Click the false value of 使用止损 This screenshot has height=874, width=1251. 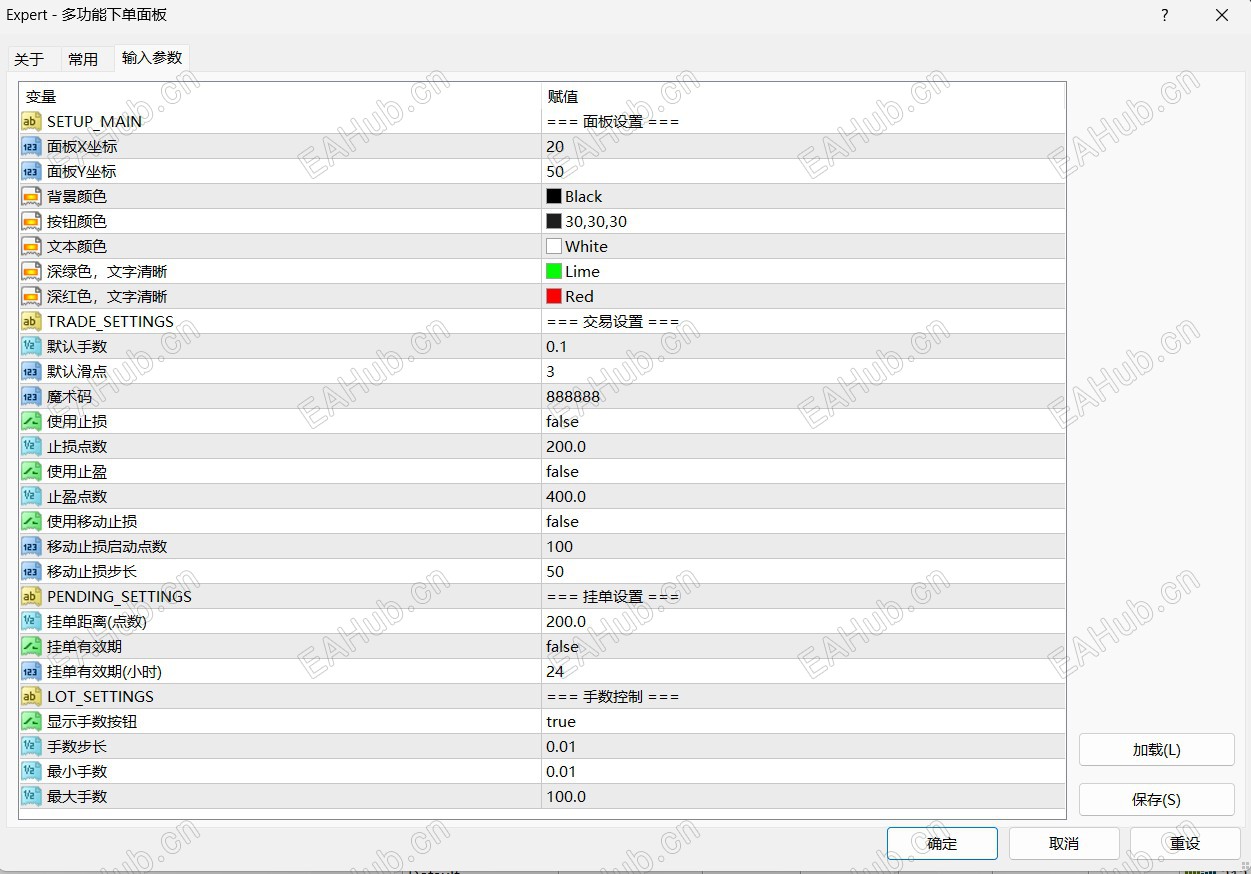tap(562, 421)
